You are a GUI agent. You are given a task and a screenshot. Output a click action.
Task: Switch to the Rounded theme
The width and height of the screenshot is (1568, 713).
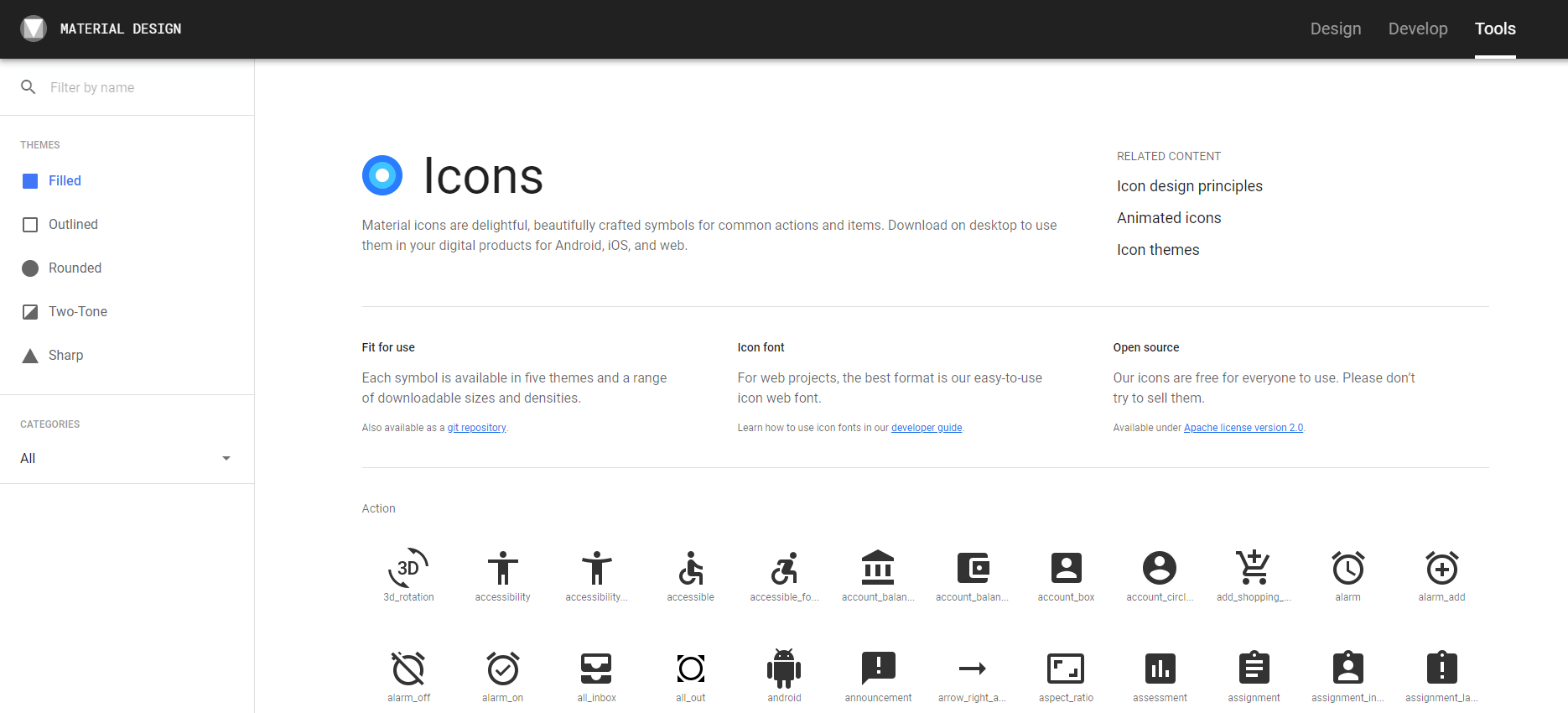(x=75, y=268)
